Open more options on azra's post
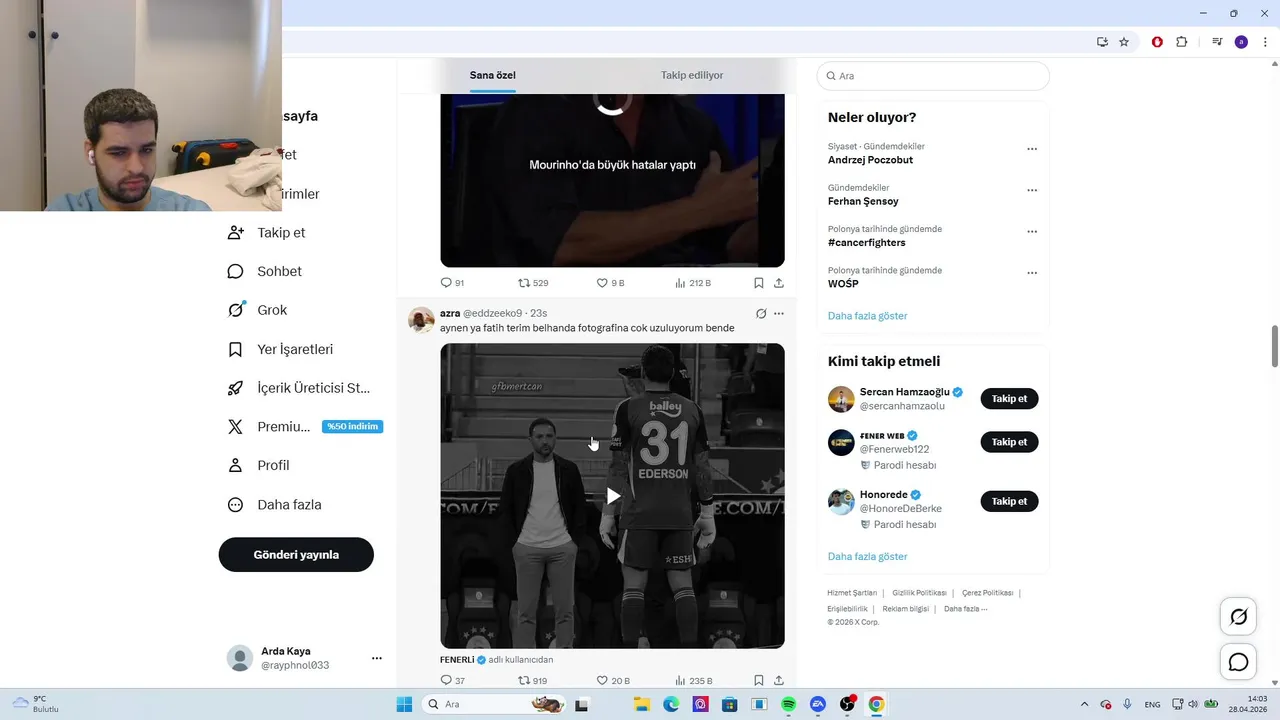The width and height of the screenshot is (1280, 720). coord(779,313)
